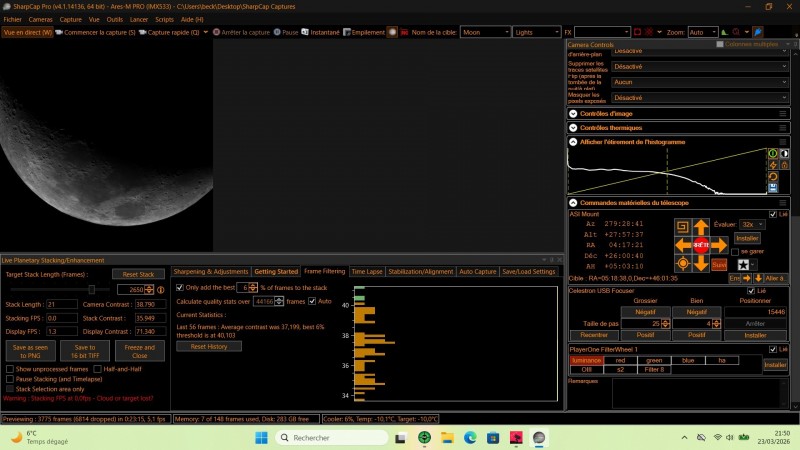The height and width of the screenshot is (450, 800).
Task: Uncheck Only add the best frames checkbox
Action: [180, 288]
